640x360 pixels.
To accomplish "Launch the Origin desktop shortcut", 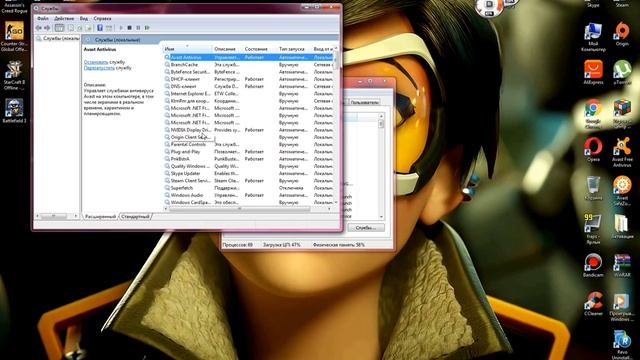I will (622, 34).
